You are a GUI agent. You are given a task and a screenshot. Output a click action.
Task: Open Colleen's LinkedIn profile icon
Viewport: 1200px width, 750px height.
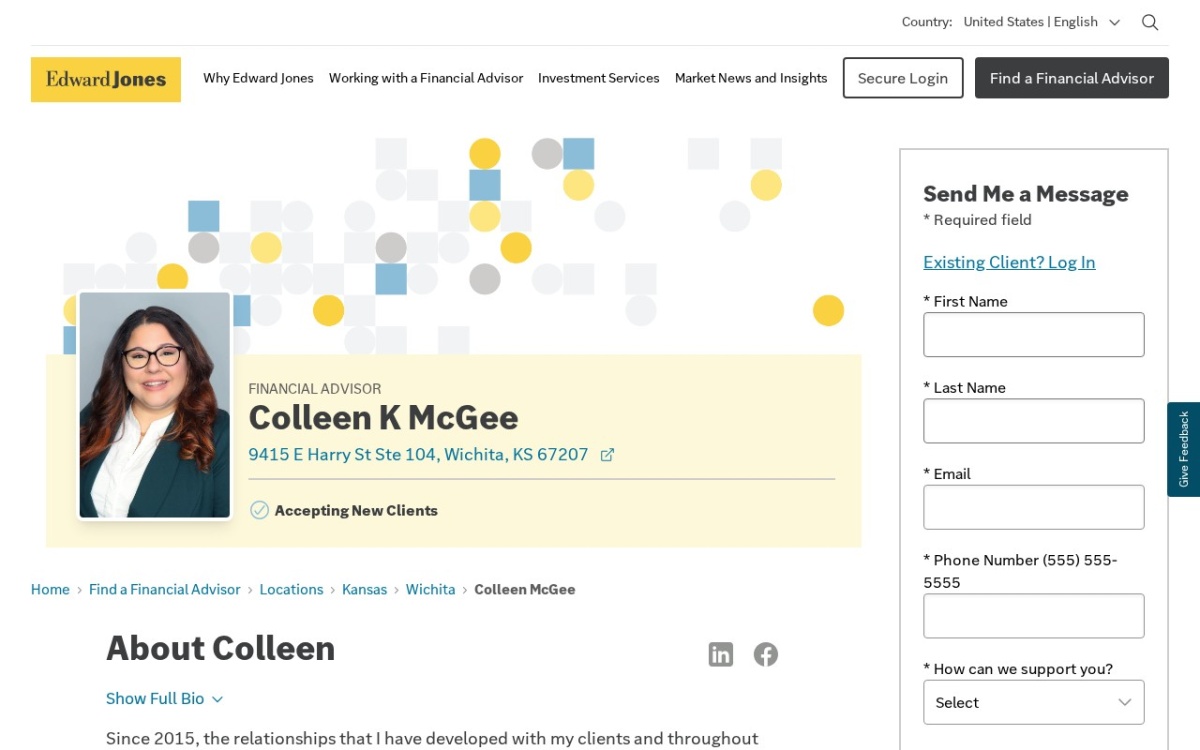click(721, 654)
